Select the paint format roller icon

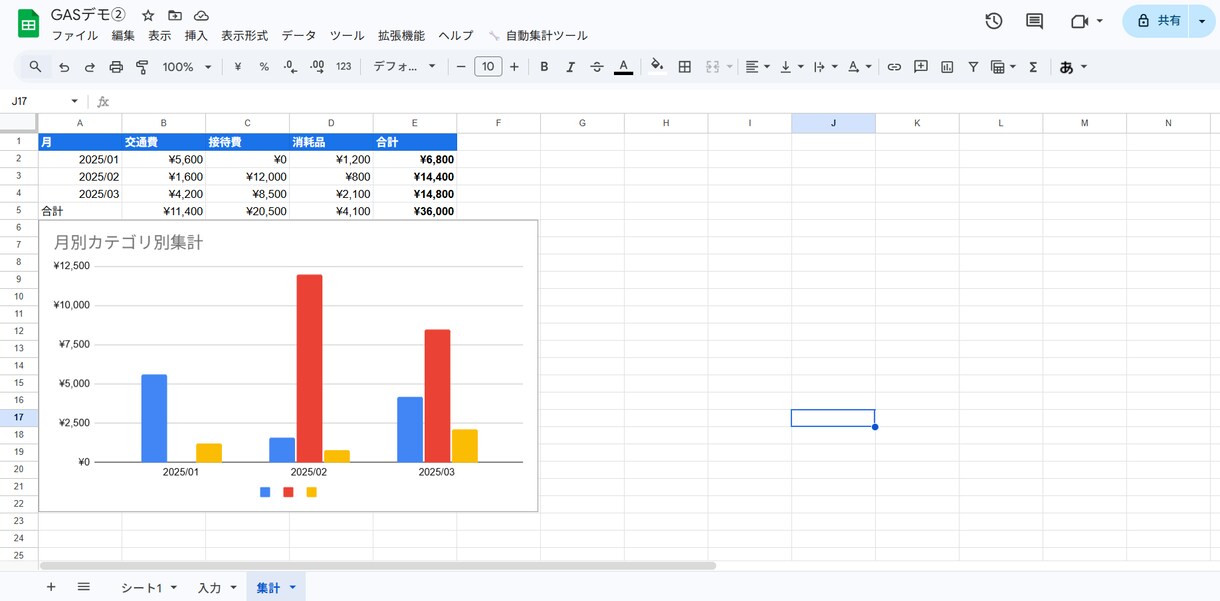[x=142, y=67]
